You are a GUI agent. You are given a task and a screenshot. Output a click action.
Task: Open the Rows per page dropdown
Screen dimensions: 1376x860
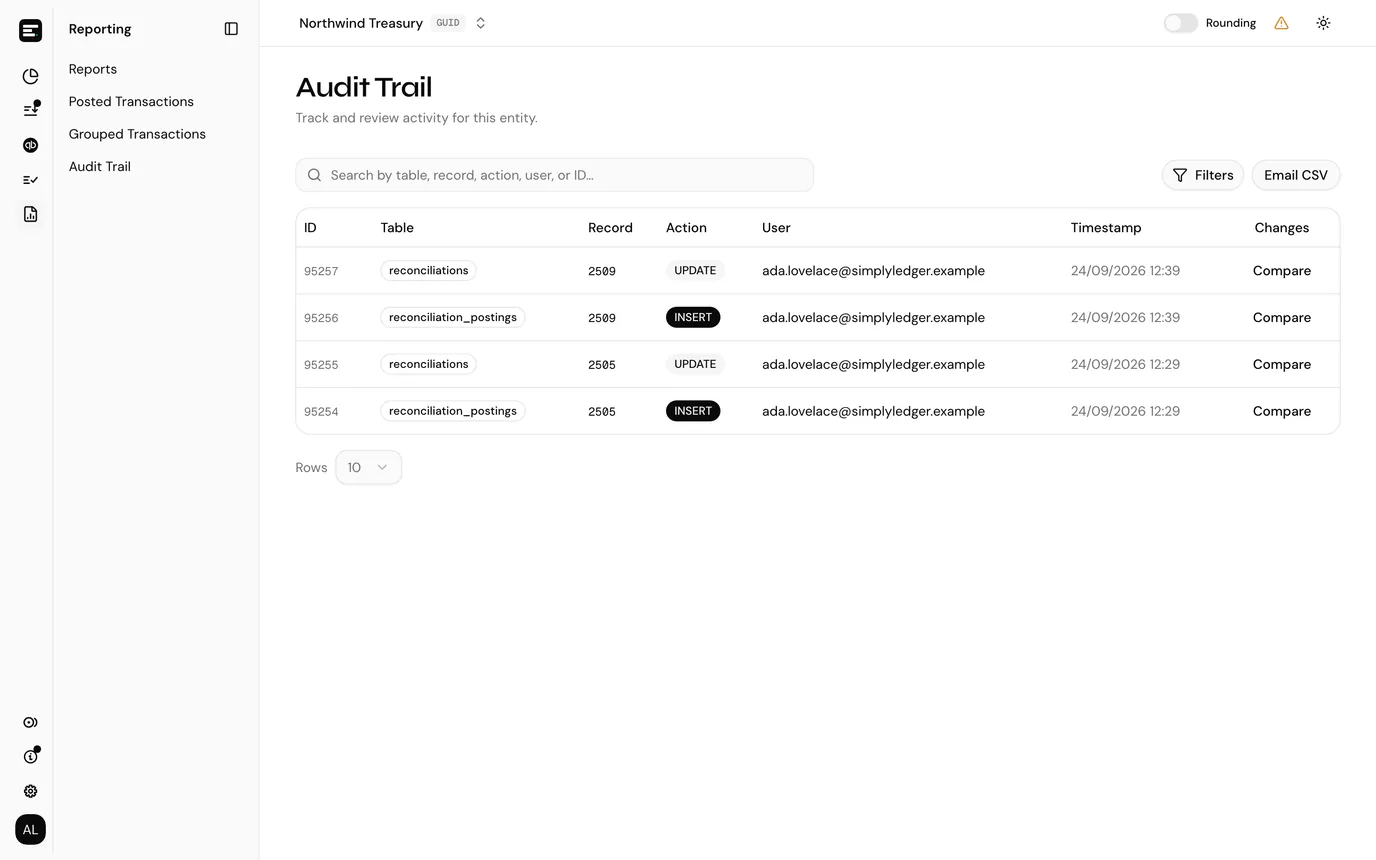368,467
